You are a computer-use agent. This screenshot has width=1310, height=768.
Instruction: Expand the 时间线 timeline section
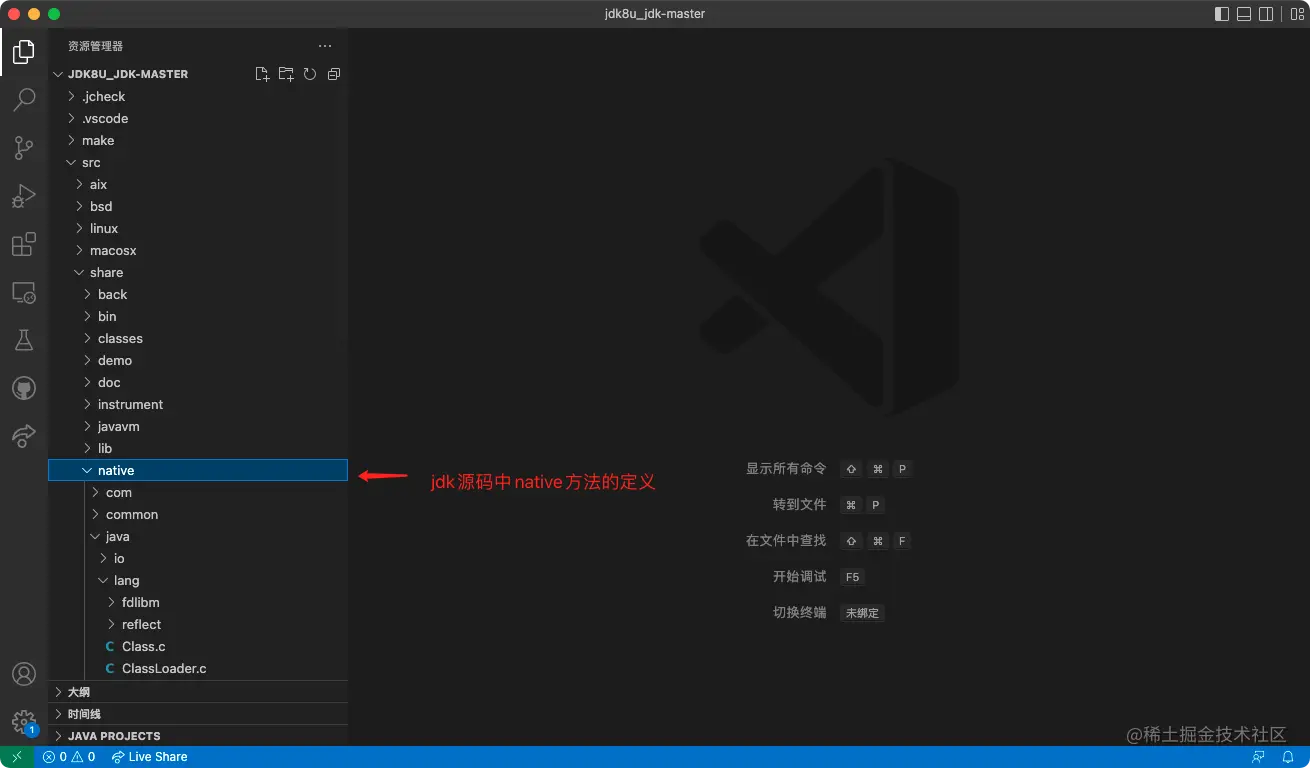click(198, 714)
